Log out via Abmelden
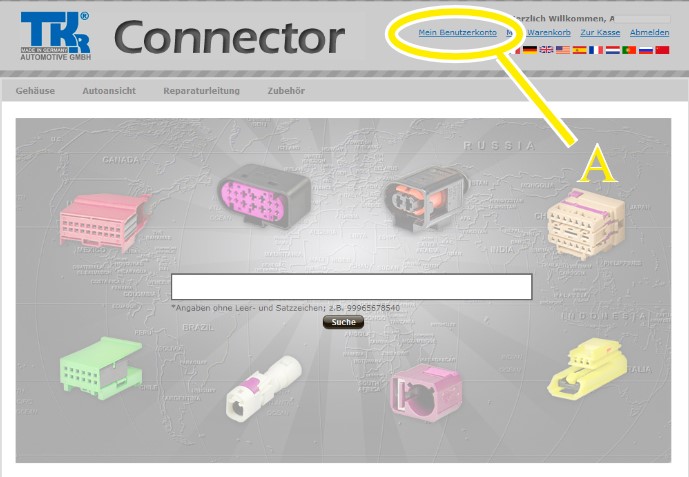The image size is (689, 477). coord(649,33)
